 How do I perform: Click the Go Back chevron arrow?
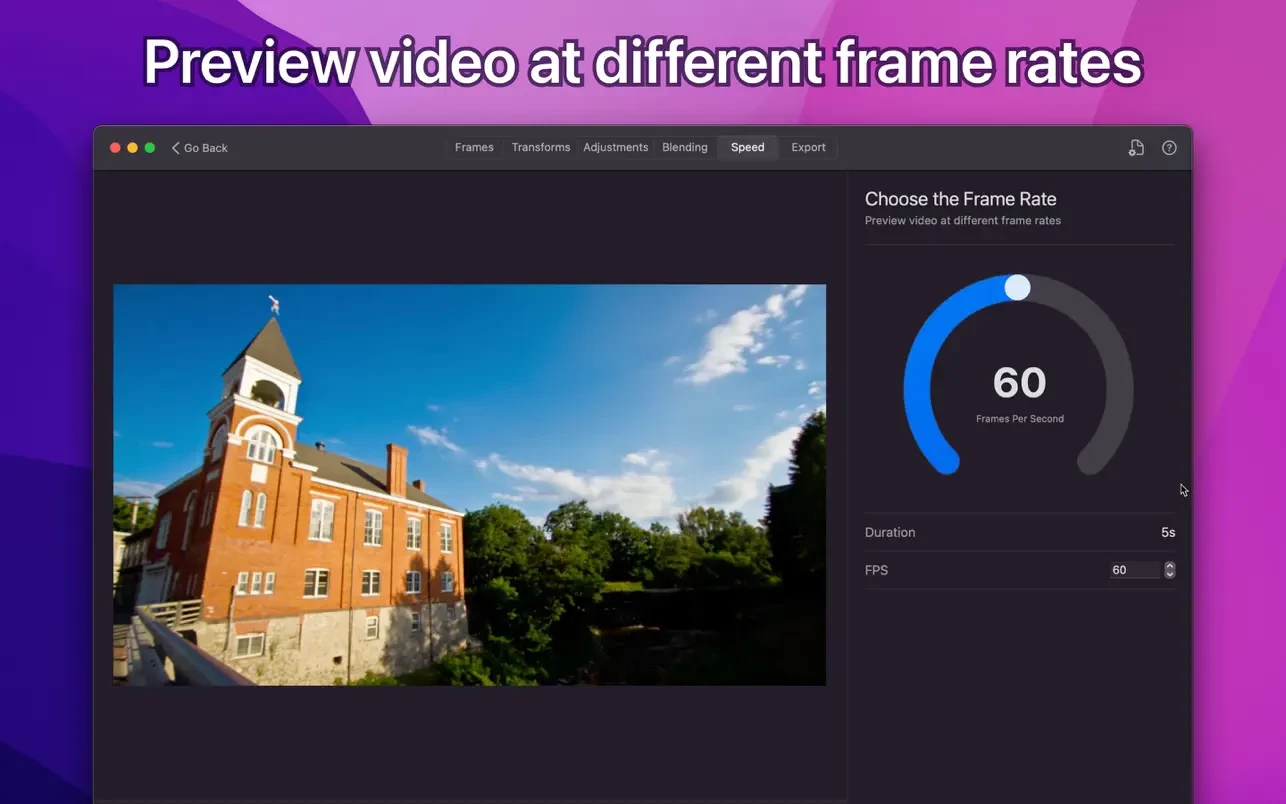click(176, 148)
